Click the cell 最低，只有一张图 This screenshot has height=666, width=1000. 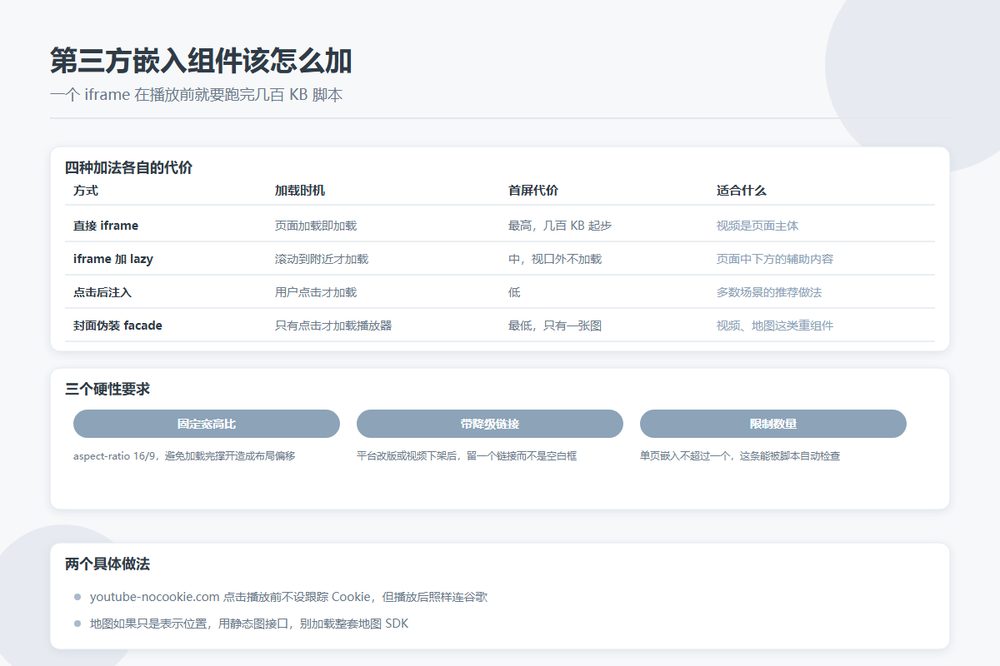click(555, 325)
